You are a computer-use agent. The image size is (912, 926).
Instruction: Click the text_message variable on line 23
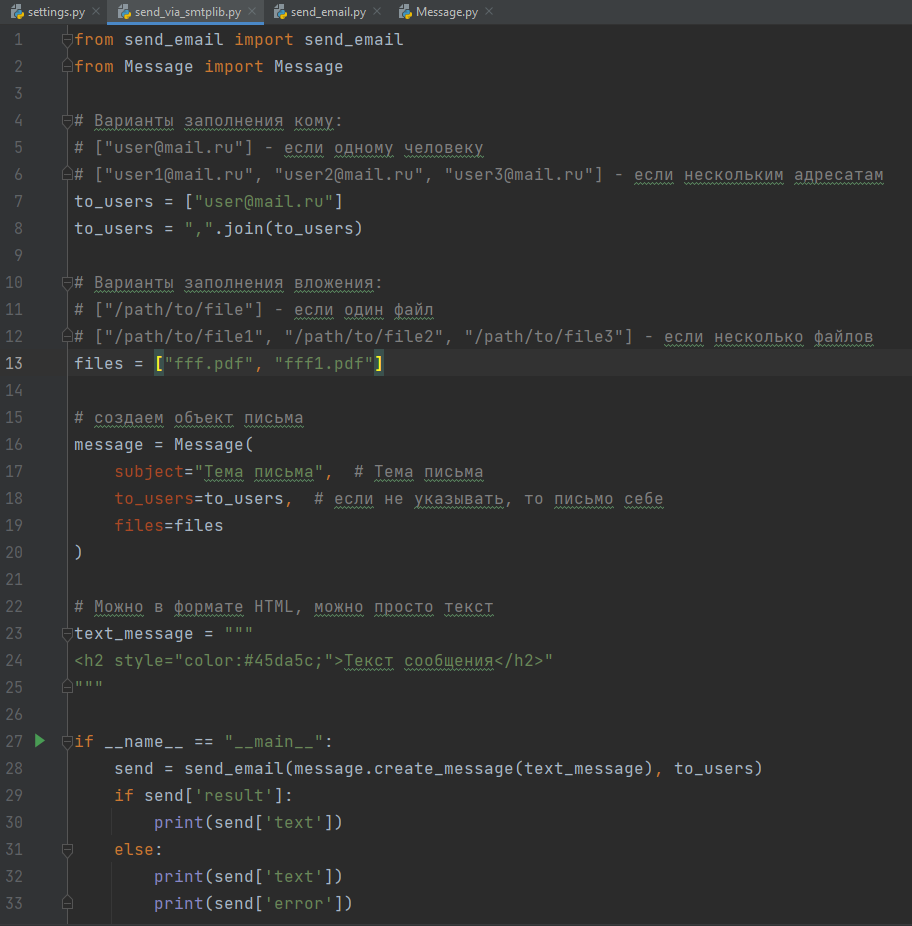pyautogui.click(x=134, y=633)
